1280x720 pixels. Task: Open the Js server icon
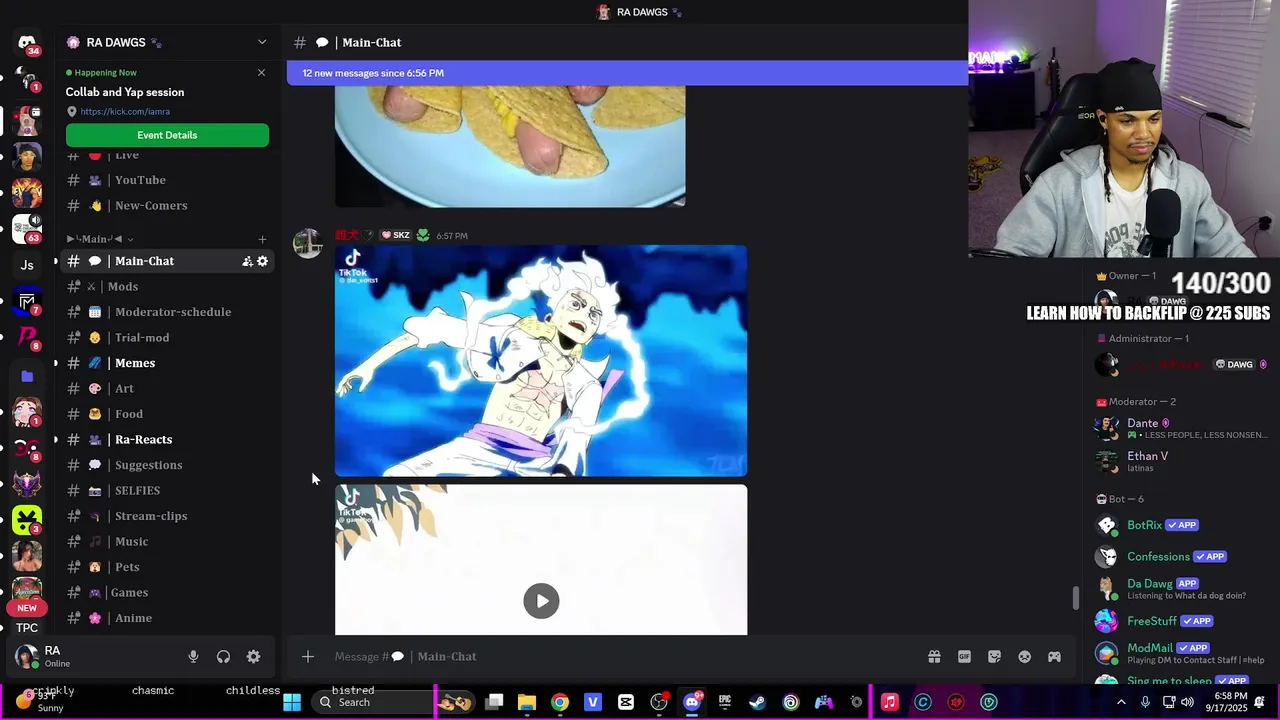click(x=27, y=265)
